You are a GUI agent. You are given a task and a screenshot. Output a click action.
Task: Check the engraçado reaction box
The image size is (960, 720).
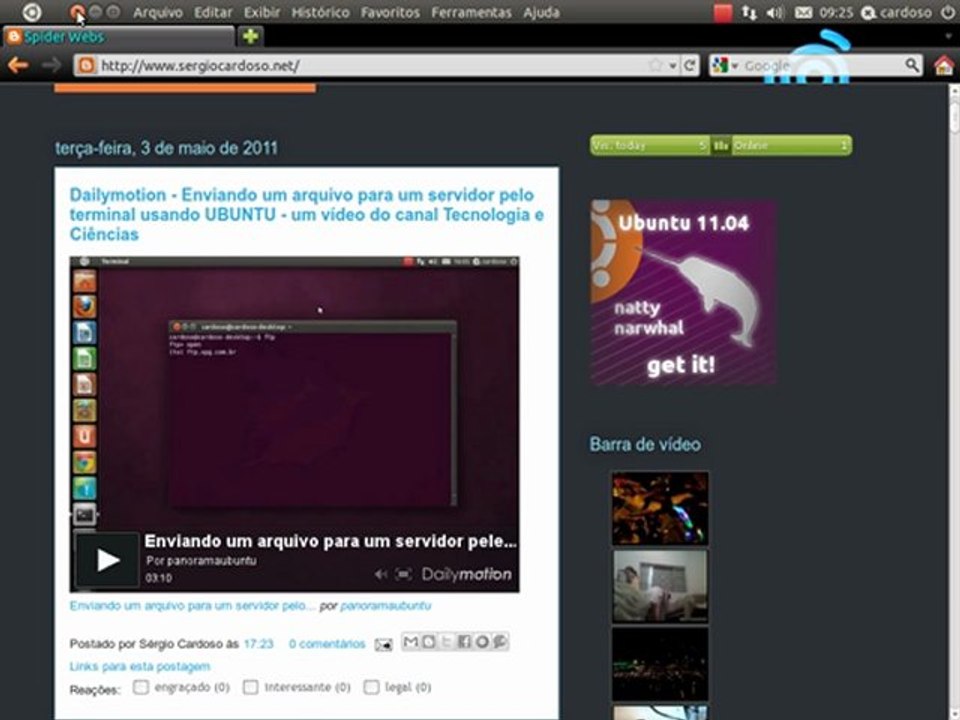(x=141, y=687)
